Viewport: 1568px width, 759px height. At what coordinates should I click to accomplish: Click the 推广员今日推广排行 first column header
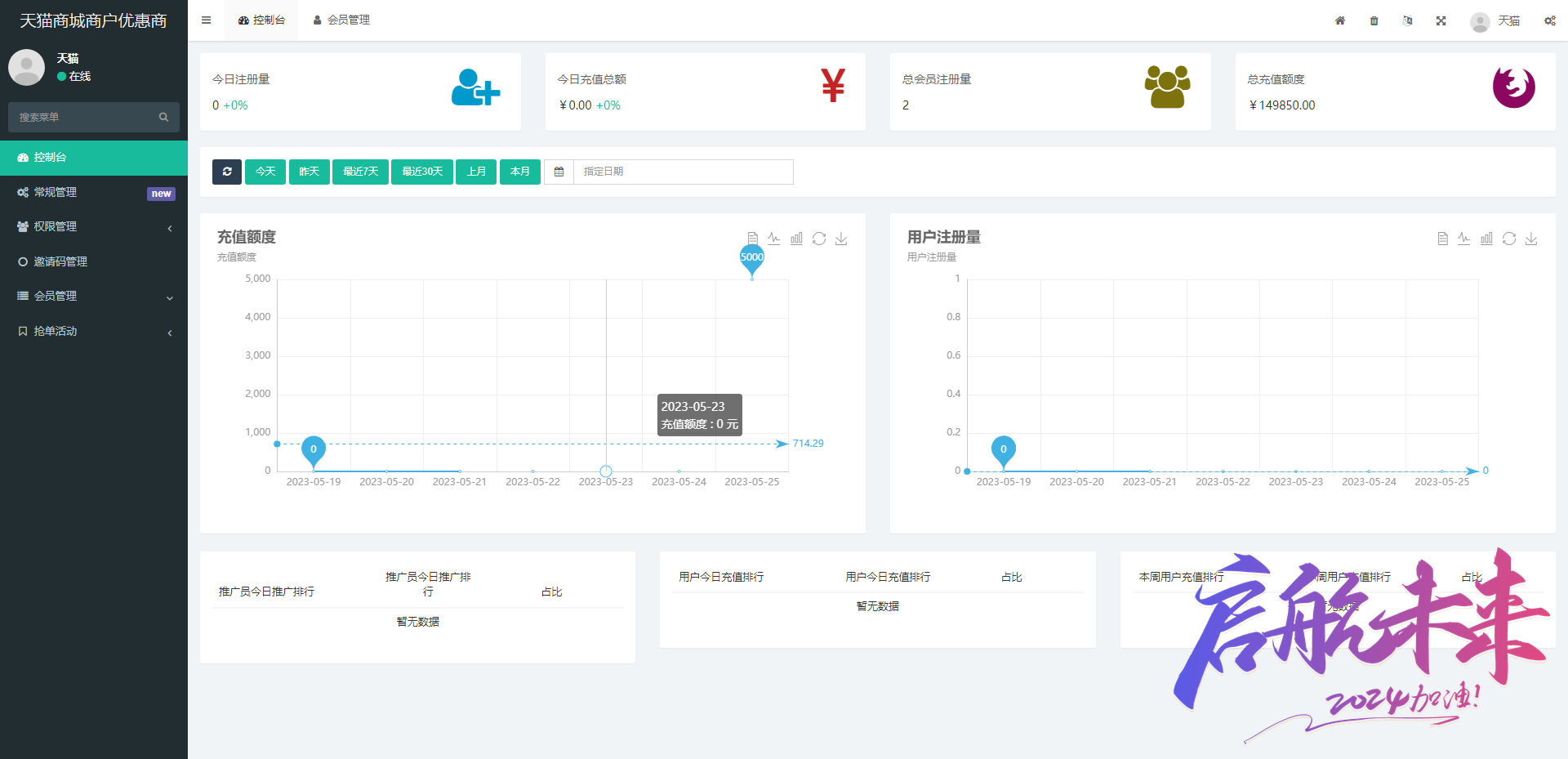point(266,592)
